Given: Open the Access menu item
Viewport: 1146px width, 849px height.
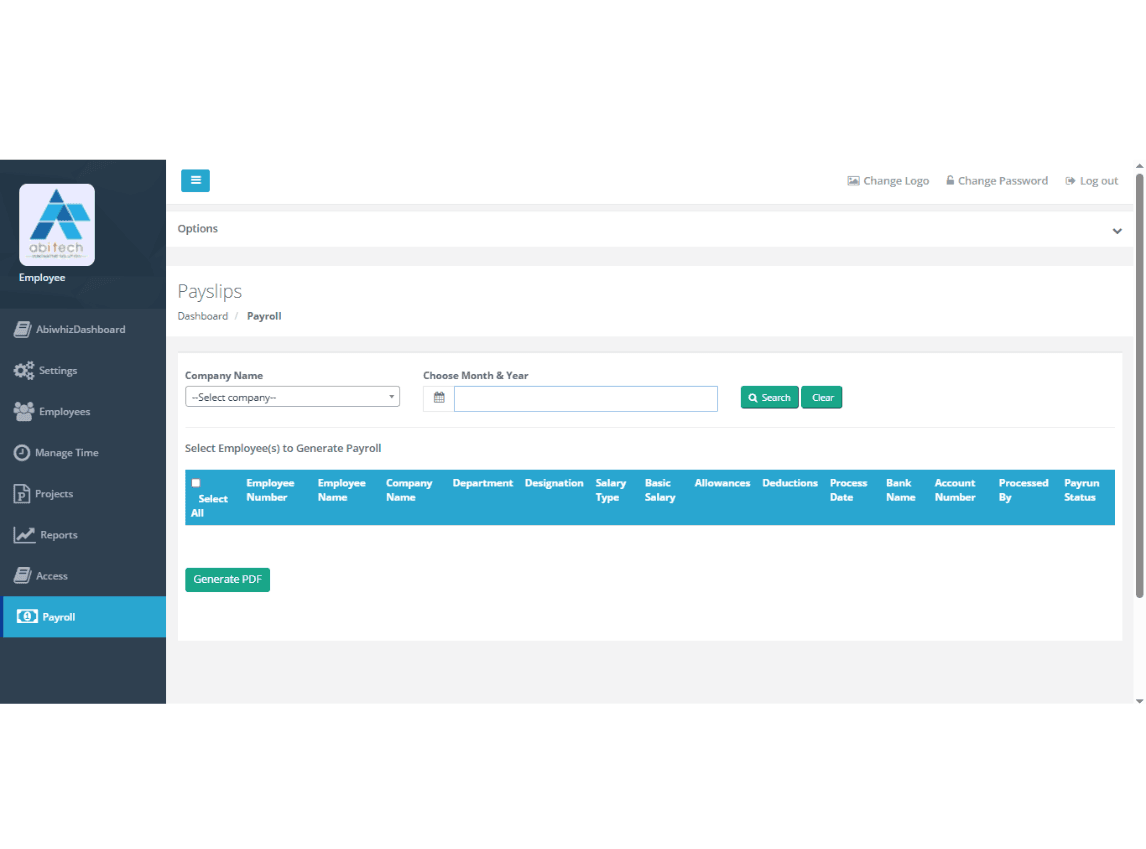Looking at the screenshot, I should [52, 576].
